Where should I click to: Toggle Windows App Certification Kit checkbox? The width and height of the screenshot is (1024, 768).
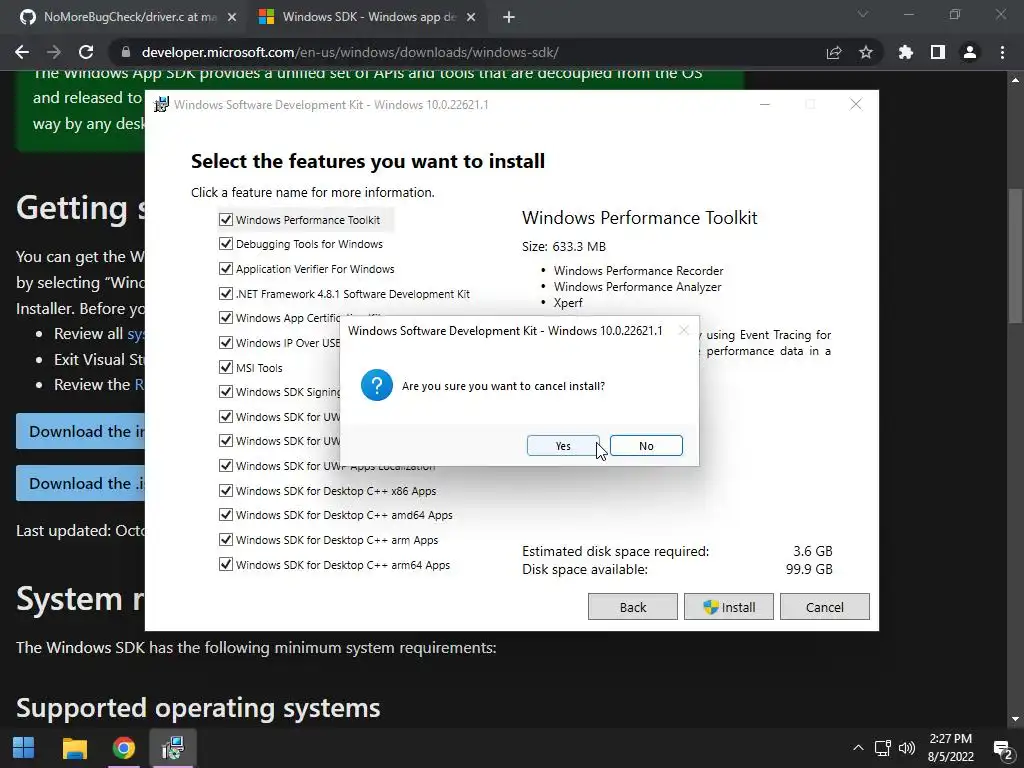226,317
